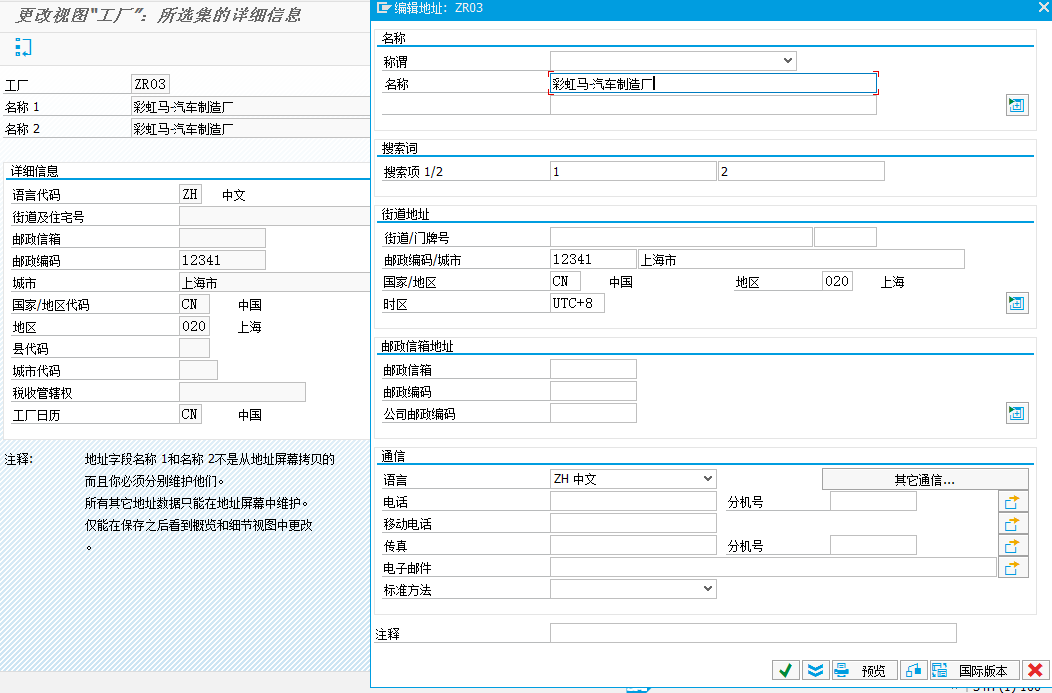The width and height of the screenshot is (1052, 693).
Task: Click 邮政信箱 field in background view
Action: pyautogui.click(x=222, y=238)
